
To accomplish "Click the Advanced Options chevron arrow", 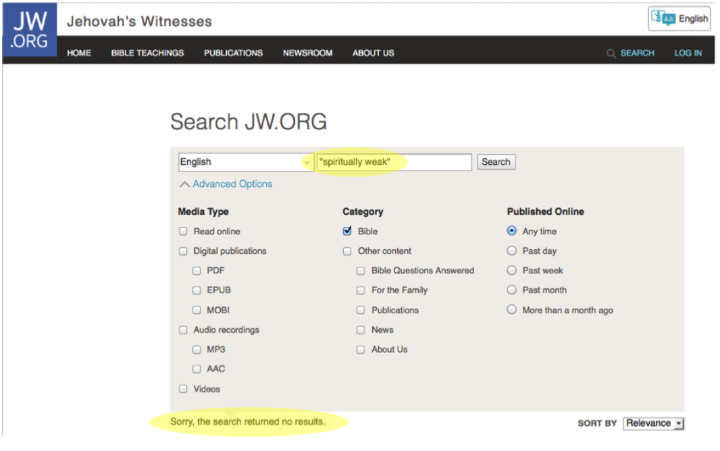I will tap(185, 184).
